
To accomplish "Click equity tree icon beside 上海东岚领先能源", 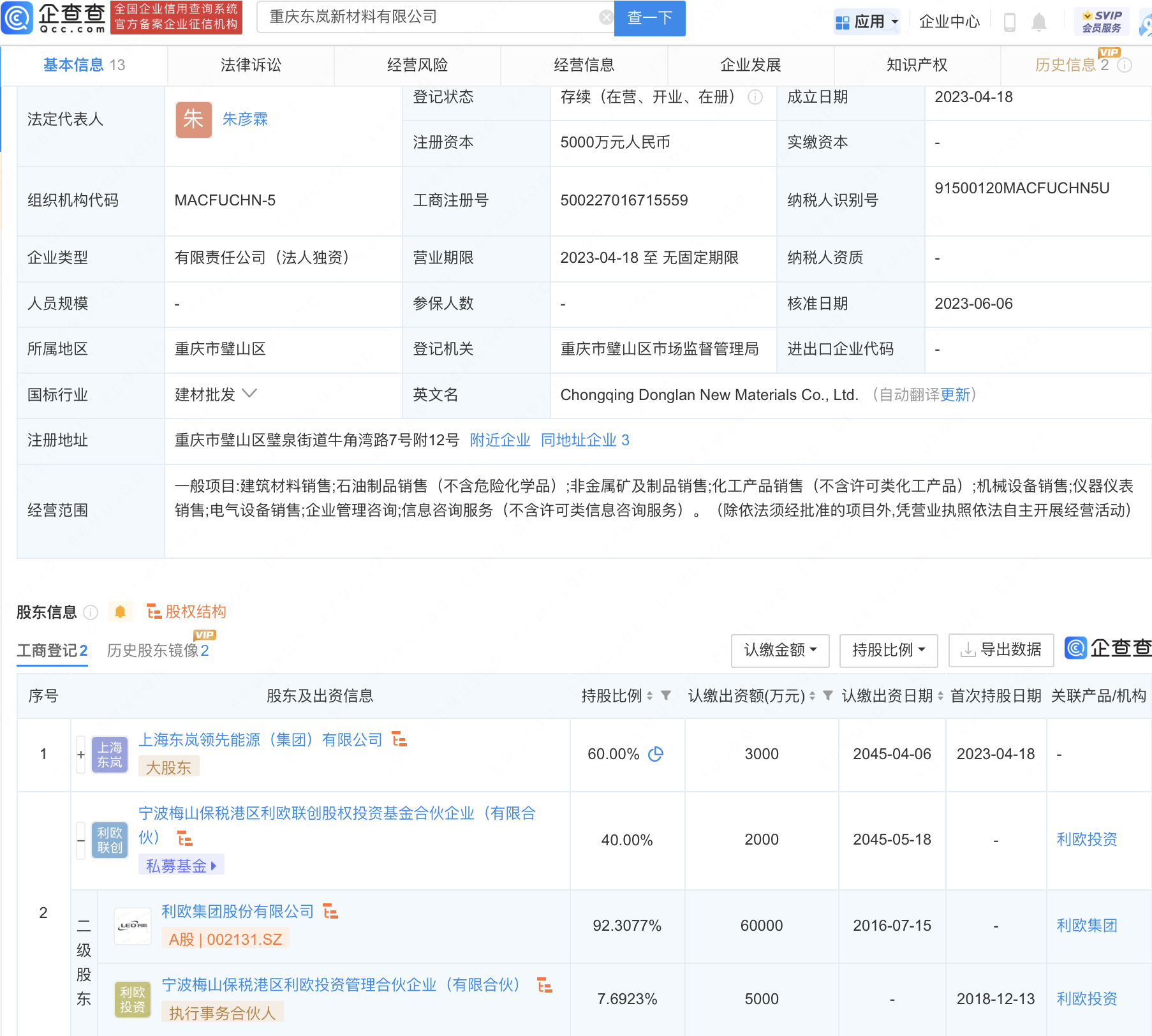I will [x=399, y=739].
